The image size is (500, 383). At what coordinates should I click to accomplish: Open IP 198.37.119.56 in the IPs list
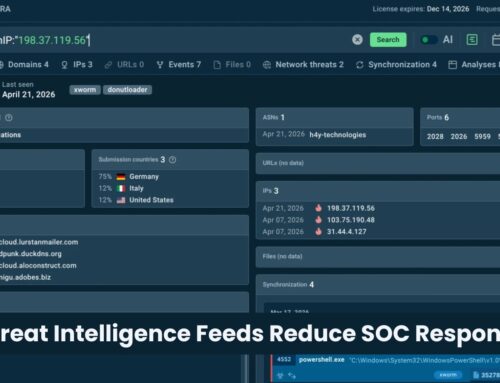point(351,208)
